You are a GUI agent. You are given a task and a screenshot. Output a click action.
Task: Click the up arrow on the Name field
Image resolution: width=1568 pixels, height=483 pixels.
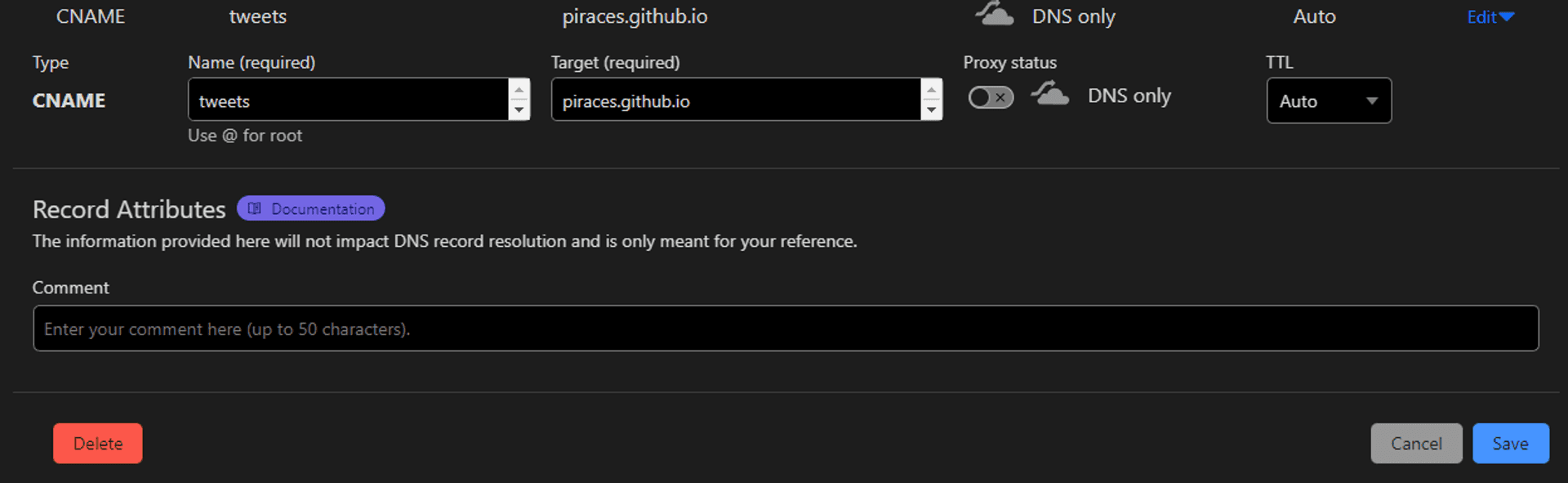[519, 90]
